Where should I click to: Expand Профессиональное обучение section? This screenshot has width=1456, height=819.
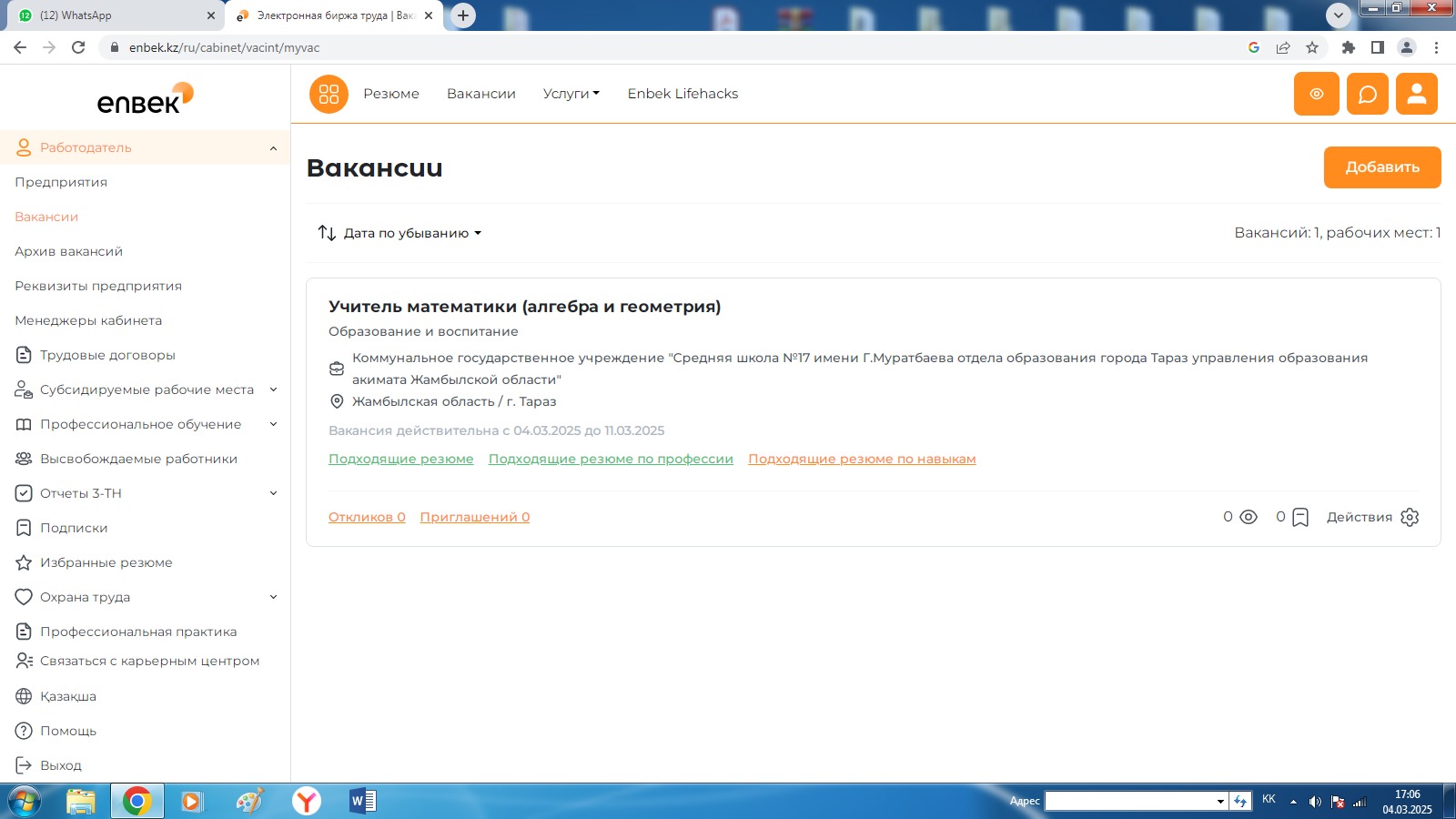pos(273,424)
